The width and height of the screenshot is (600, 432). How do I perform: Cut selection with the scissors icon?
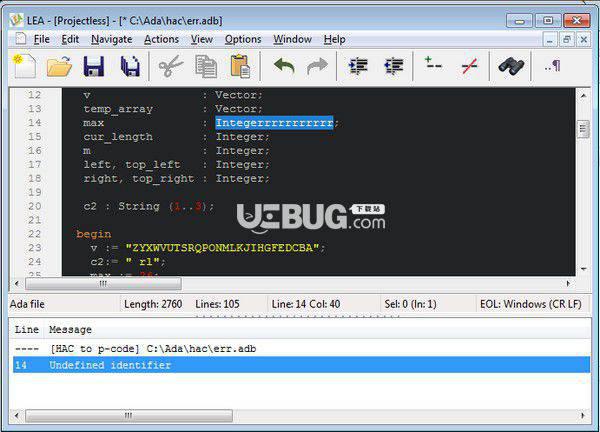170,66
